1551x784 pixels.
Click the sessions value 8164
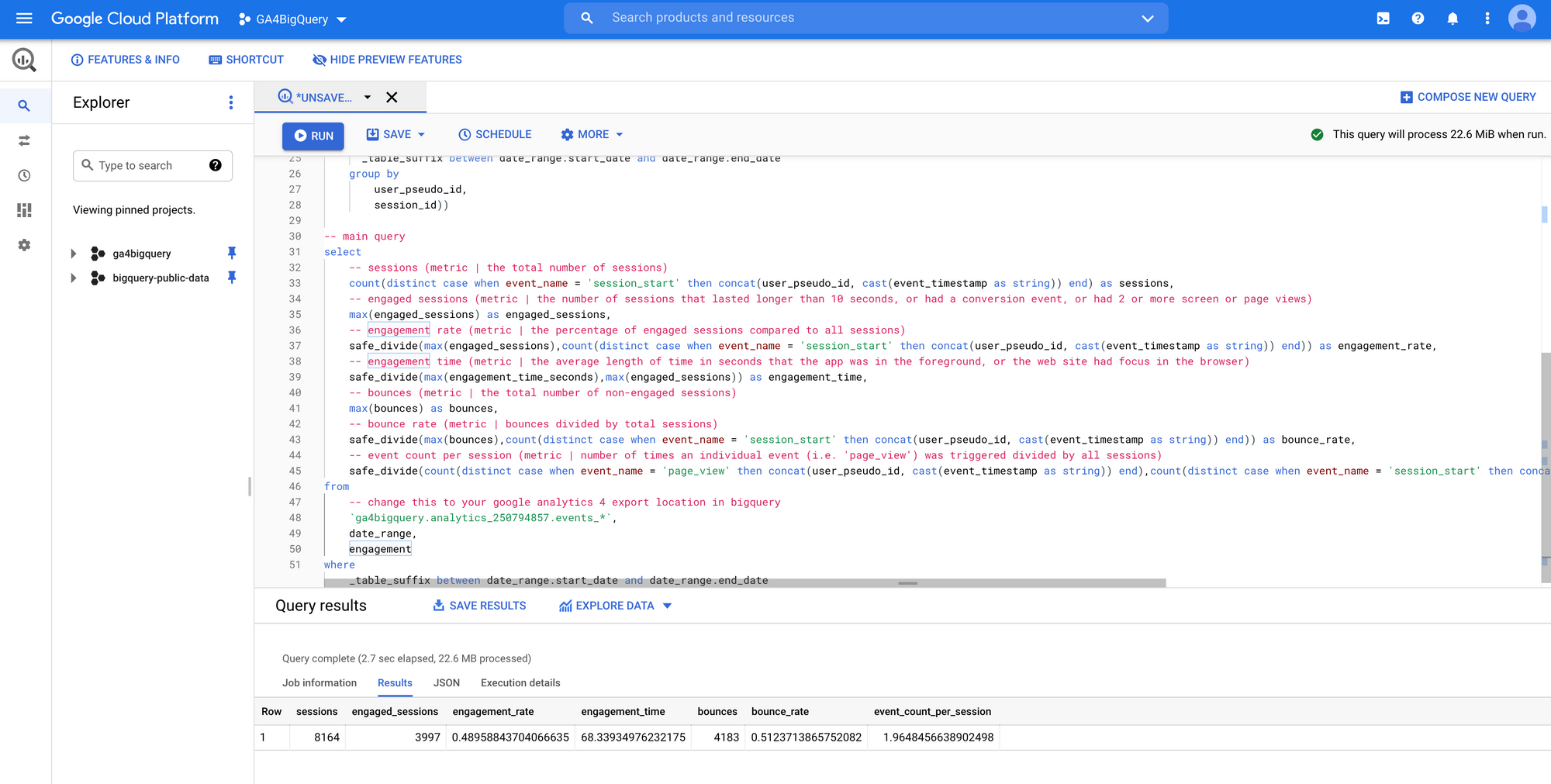(x=326, y=737)
